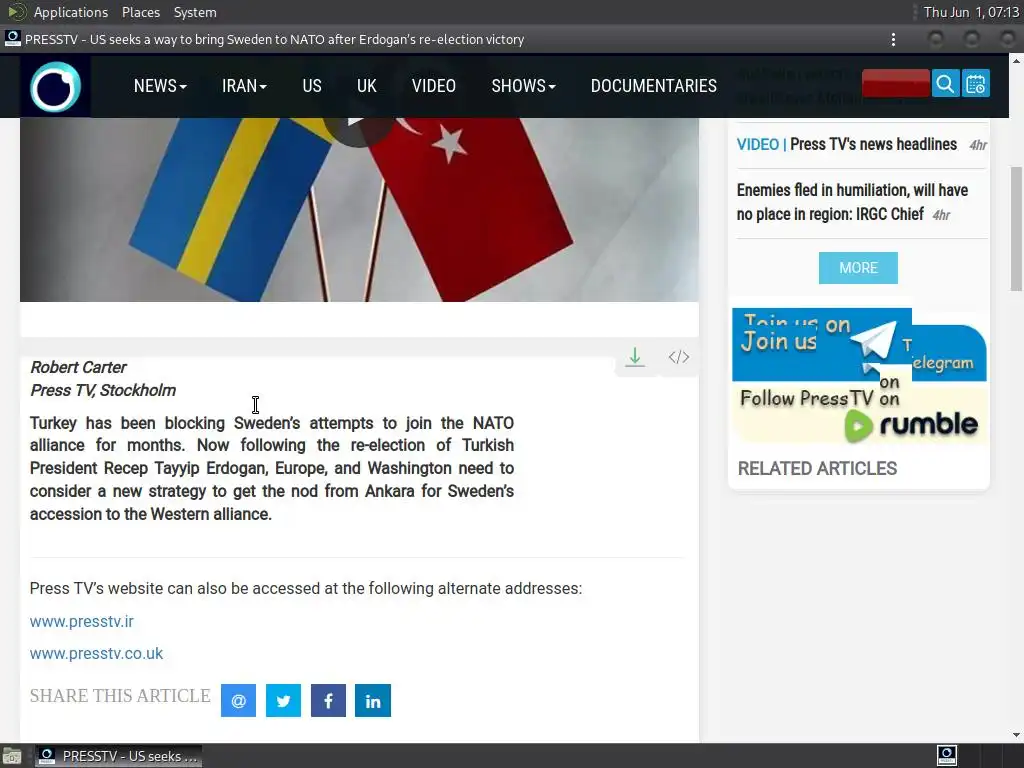The height and width of the screenshot is (768, 1024).
Task: Open the Places menu
Action: coord(140,12)
